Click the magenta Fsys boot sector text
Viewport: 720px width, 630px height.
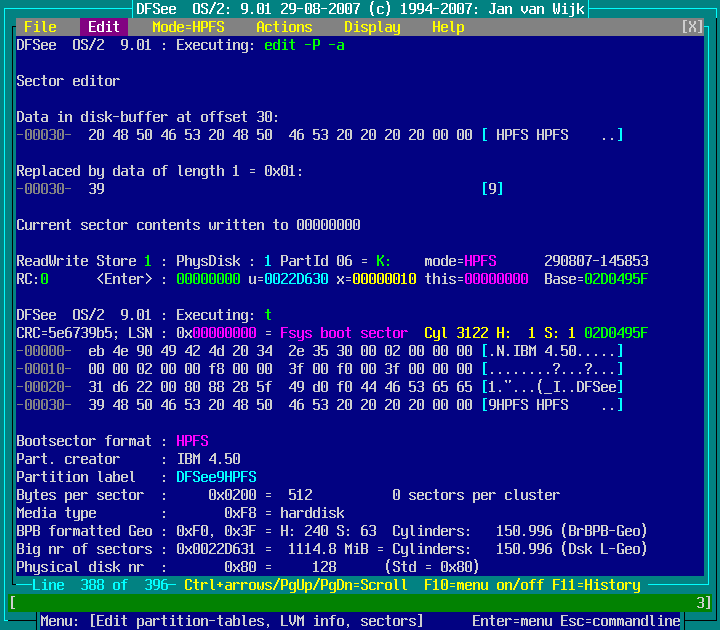tap(344, 333)
